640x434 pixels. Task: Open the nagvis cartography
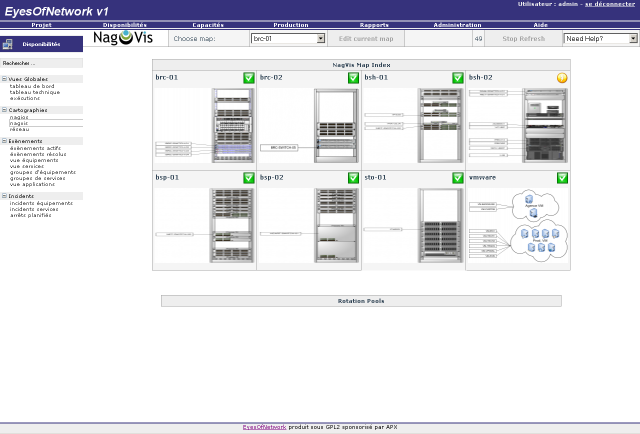[x=19, y=123]
